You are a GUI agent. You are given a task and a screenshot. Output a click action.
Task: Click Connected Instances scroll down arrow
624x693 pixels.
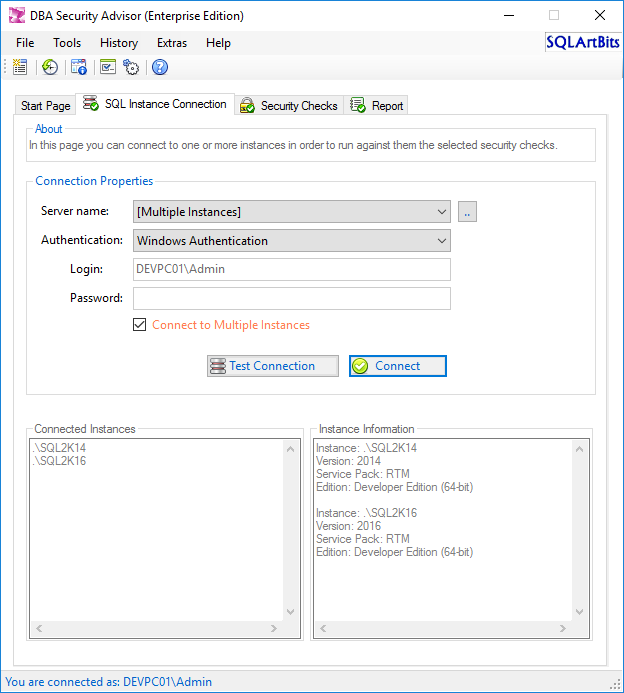tap(290, 612)
